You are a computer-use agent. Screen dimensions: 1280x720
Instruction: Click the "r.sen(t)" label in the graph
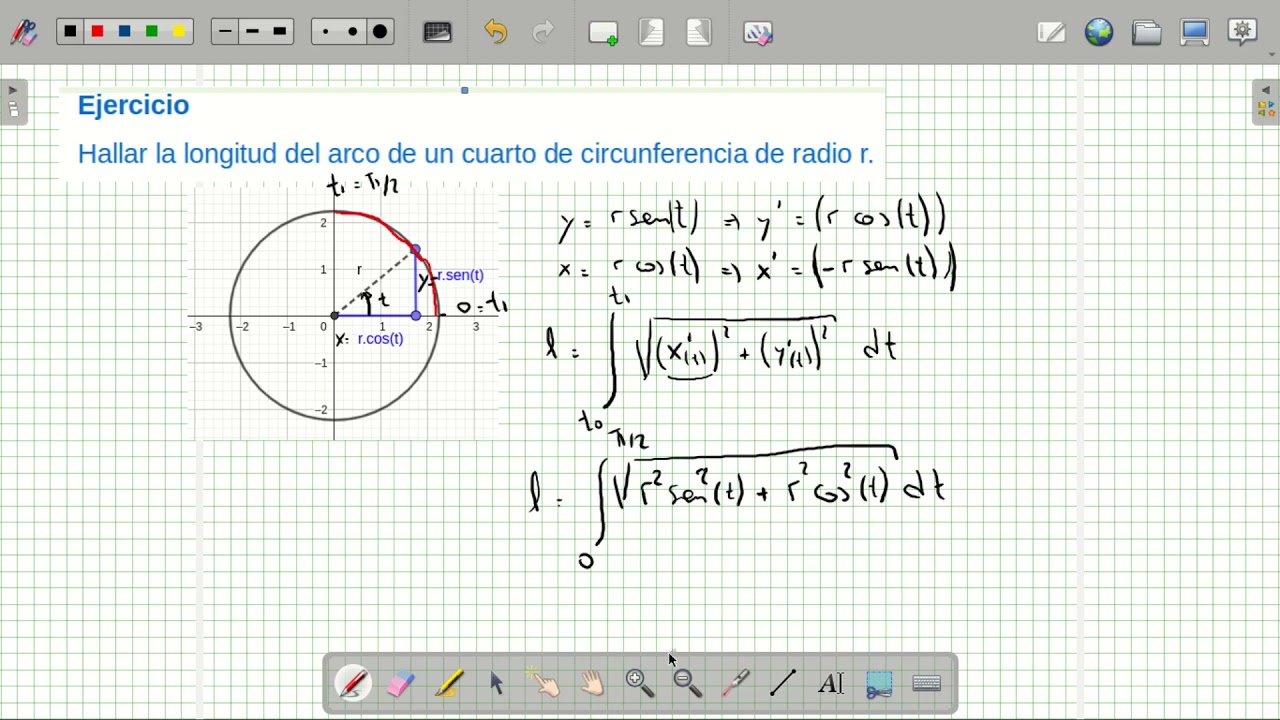click(459, 275)
